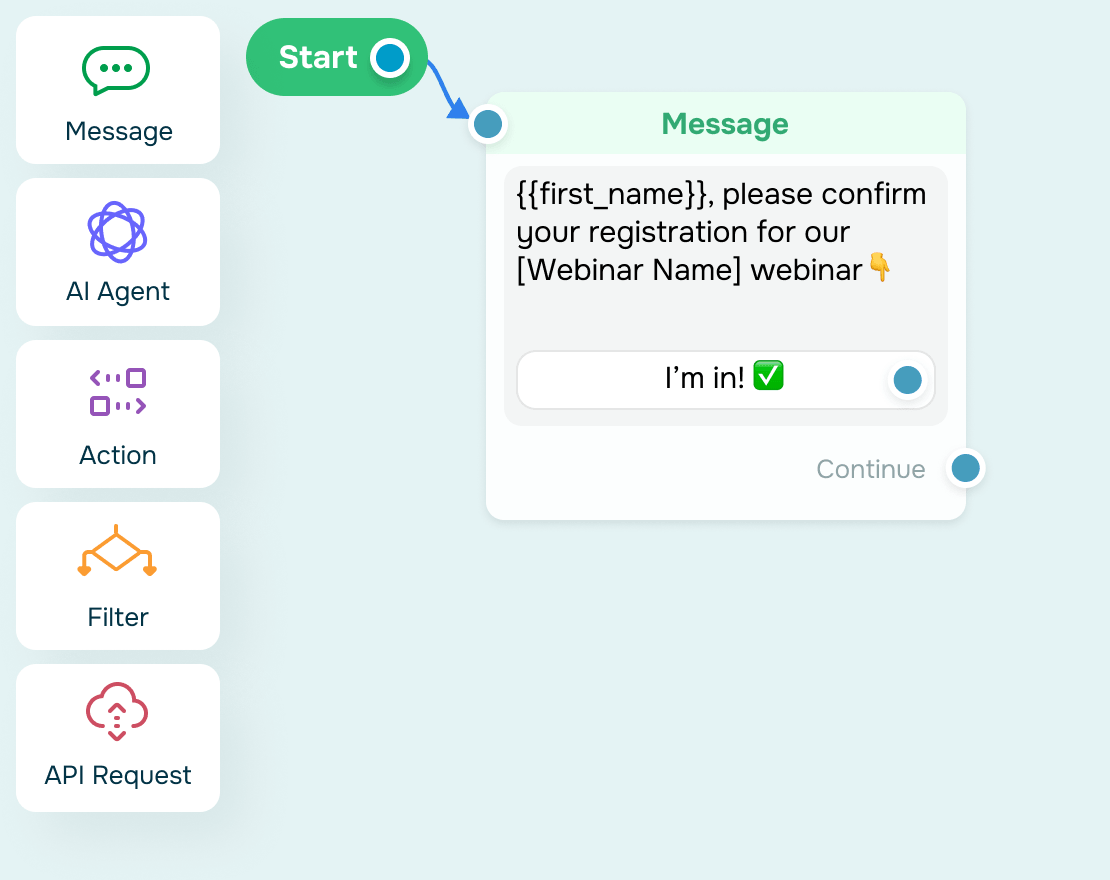This screenshot has width=1110, height=880.
Task: Choose the Filter block label
Action: pos(118,617)
